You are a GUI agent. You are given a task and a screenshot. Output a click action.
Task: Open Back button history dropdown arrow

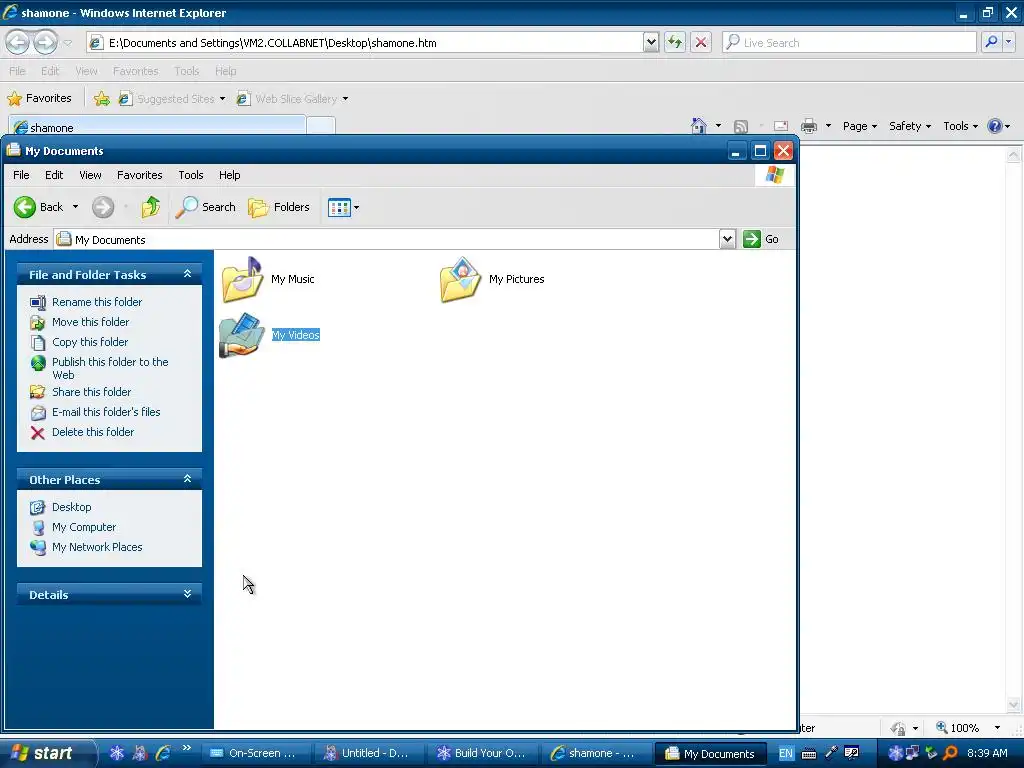[75, 207]
